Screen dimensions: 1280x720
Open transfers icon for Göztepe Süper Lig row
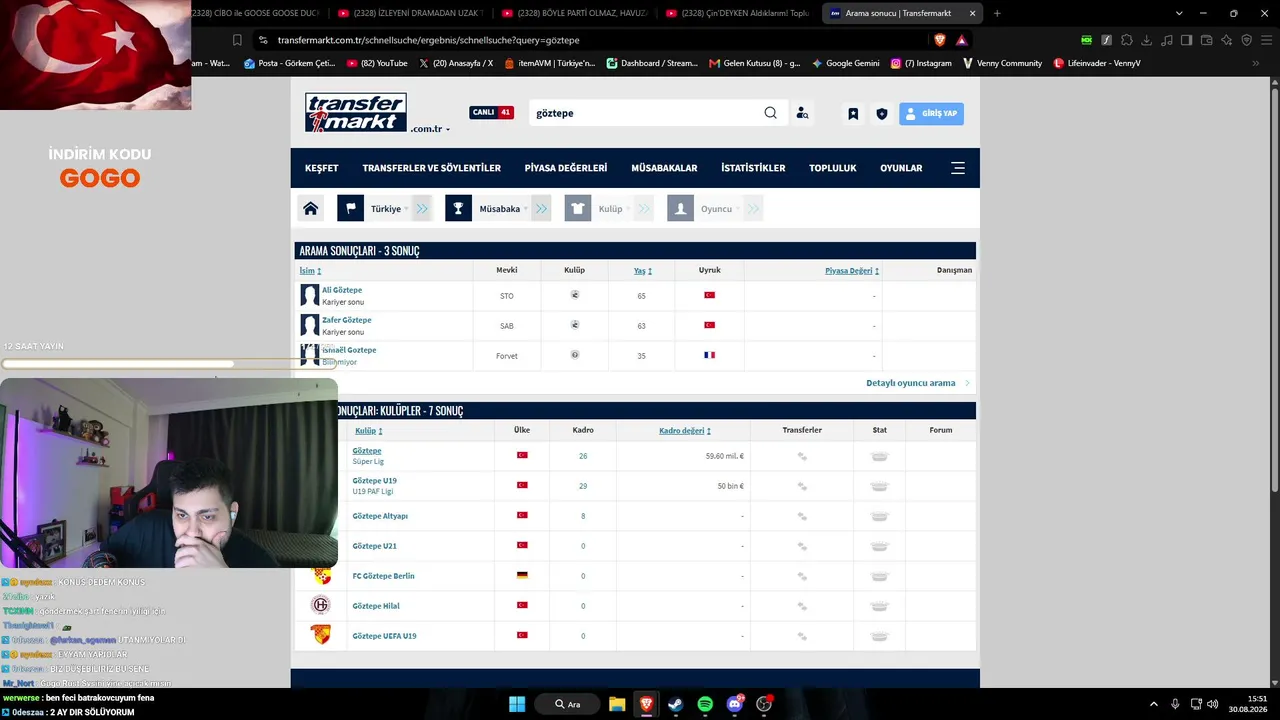(x=802, y=456)
